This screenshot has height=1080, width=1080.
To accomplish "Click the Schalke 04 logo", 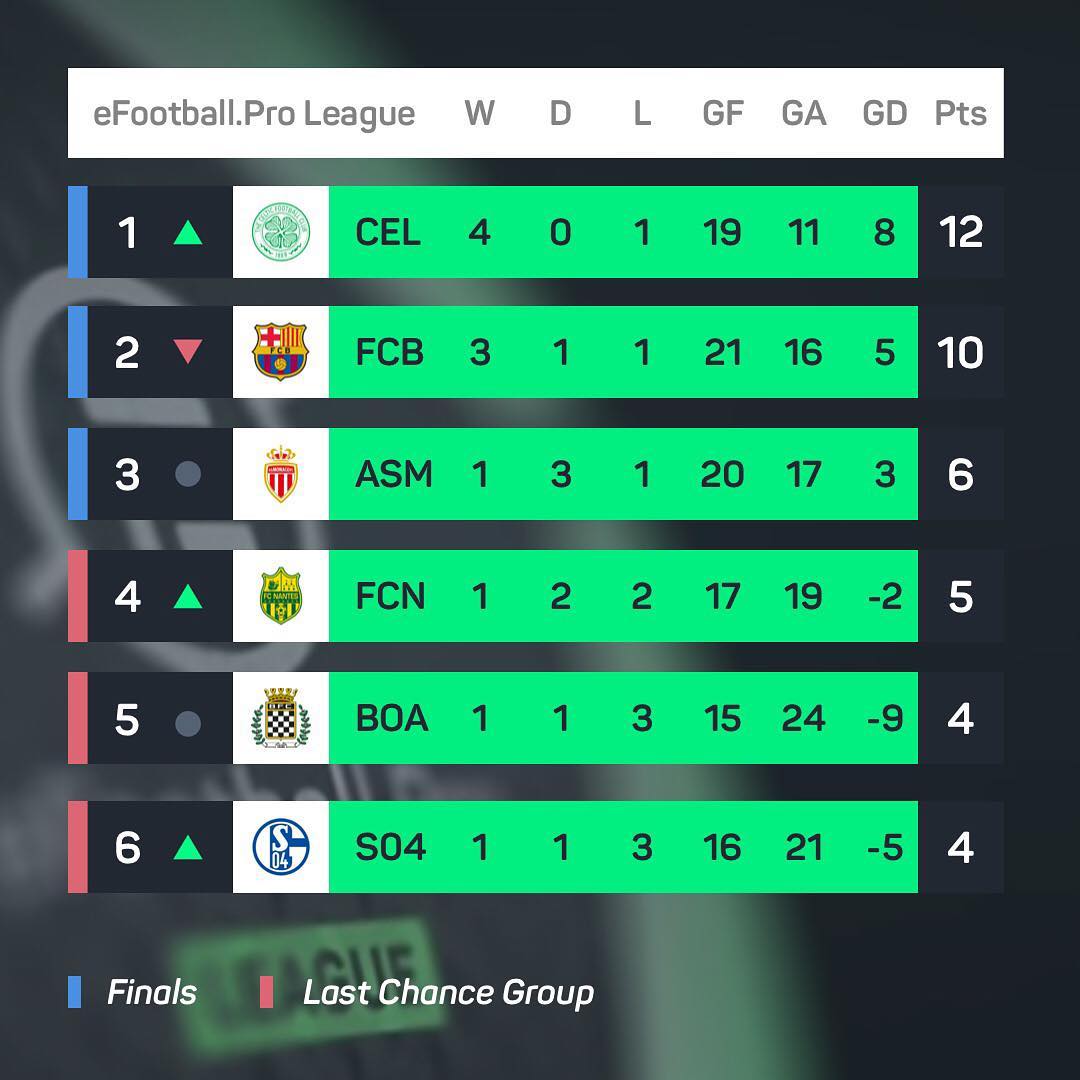I will tap(280, 847).
